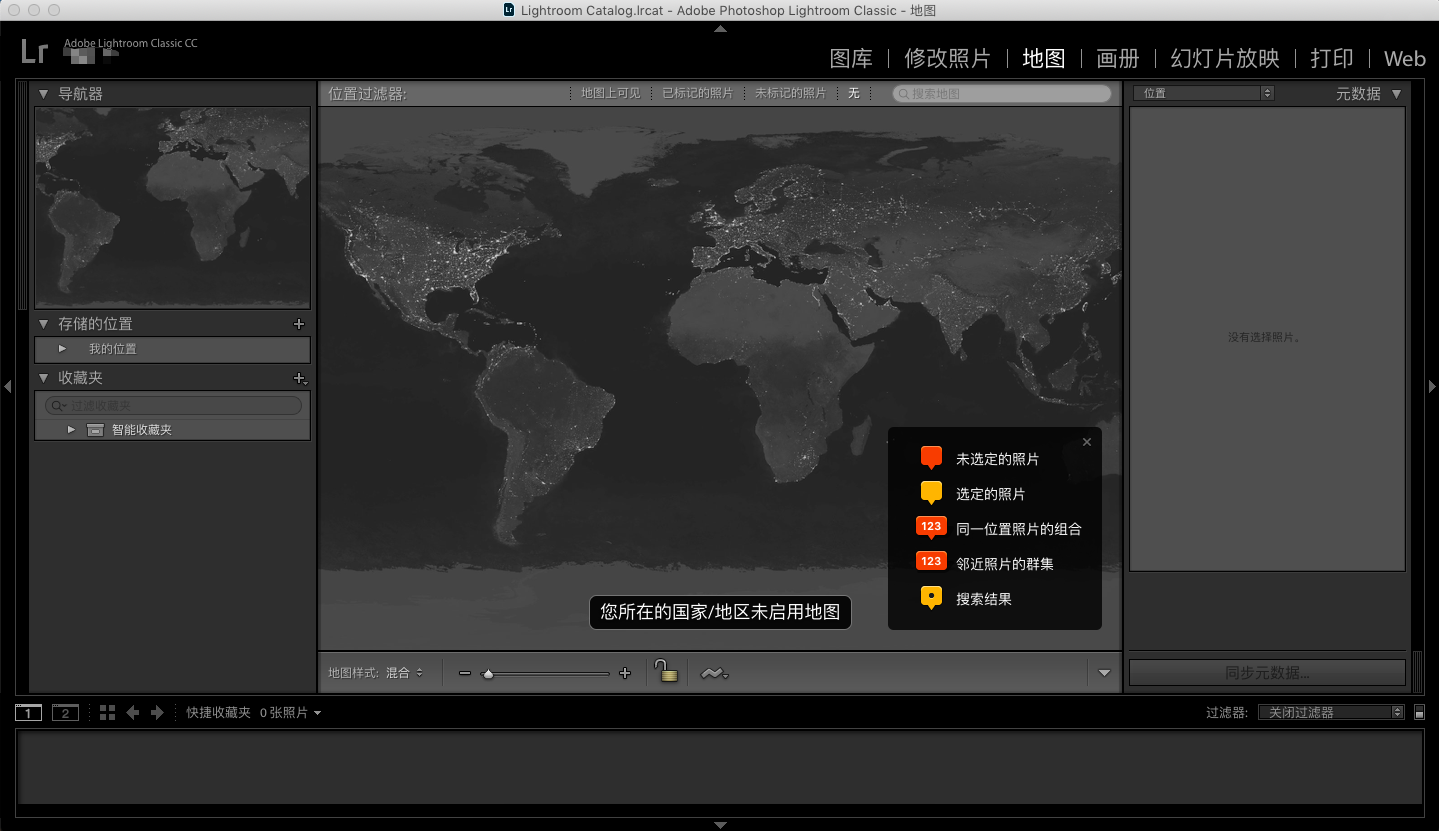The image size is (1439, 831).
Task: Open second window display 2
Action: coord(65,713)
